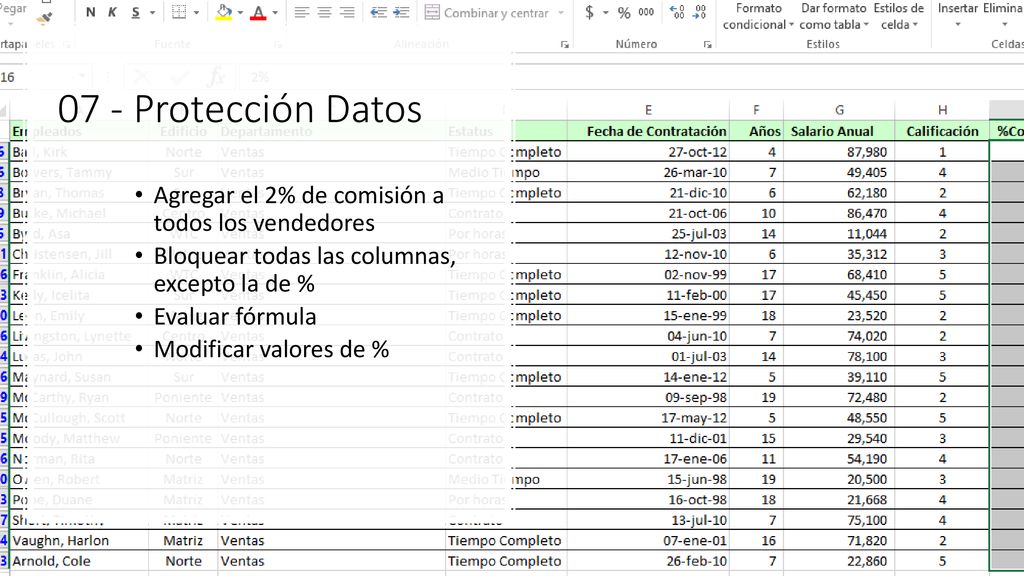This screenshot has width=1024, height=576.
Task: Open Número dialog launcher
Action: pyautogui.click(x=707, y=44)
